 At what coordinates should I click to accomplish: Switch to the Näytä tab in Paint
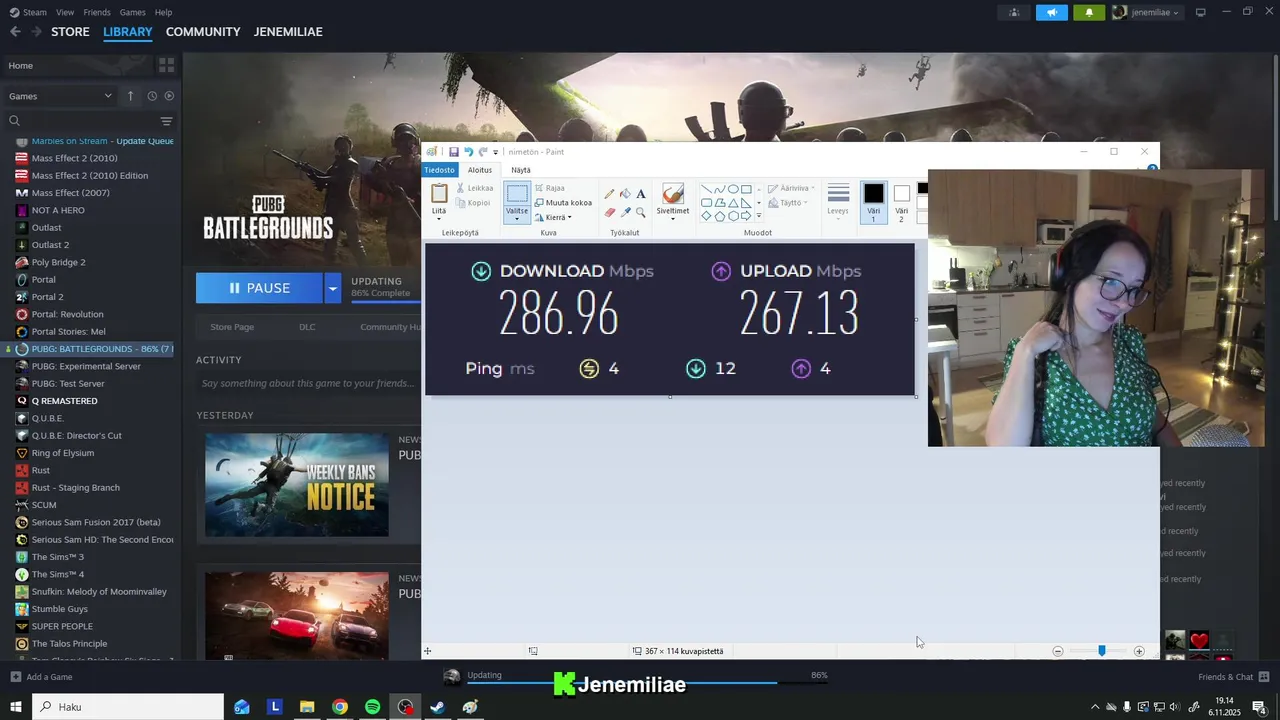[521, 170]
